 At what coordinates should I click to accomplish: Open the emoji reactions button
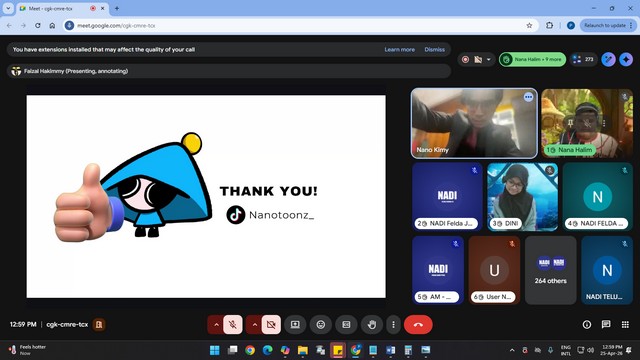click(x=321, y=325)
